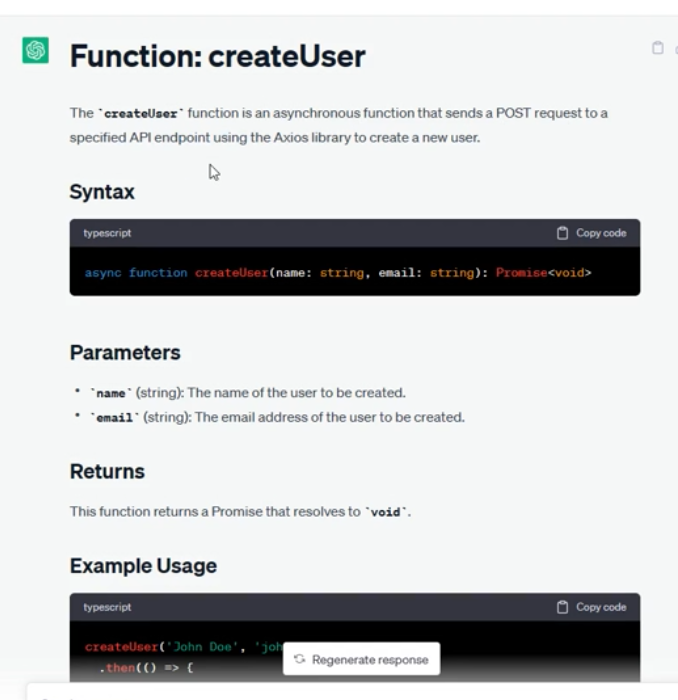
Task: Select the Syntax section heading
Action: click(102, 192)
